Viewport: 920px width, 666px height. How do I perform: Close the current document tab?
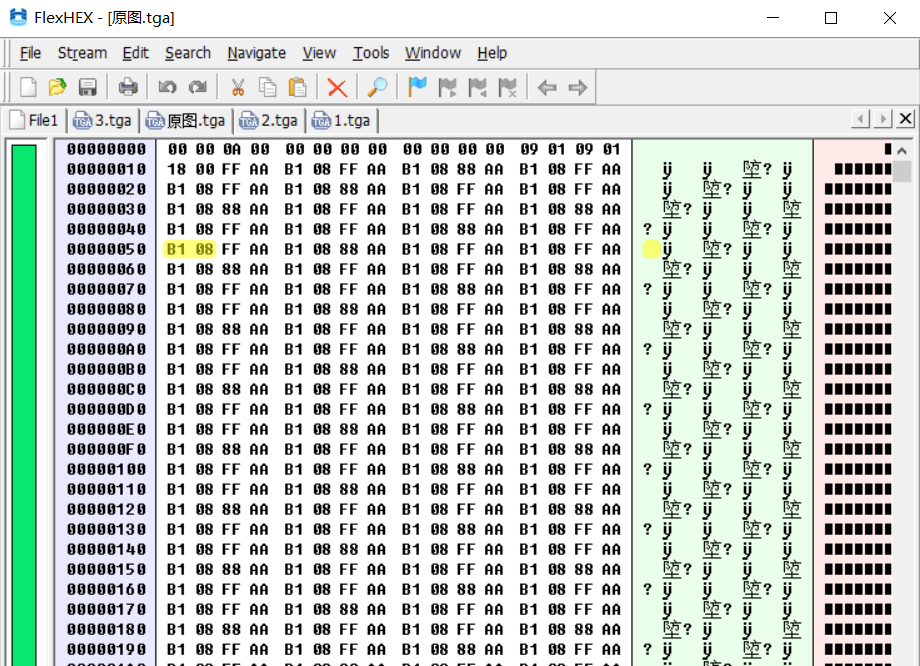tap(905, 119)
